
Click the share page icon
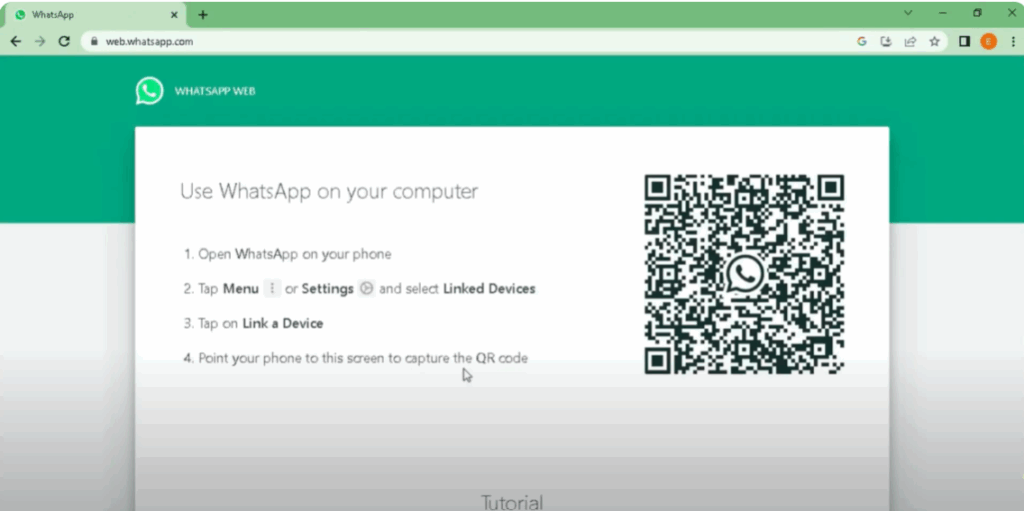click(910, 41)
